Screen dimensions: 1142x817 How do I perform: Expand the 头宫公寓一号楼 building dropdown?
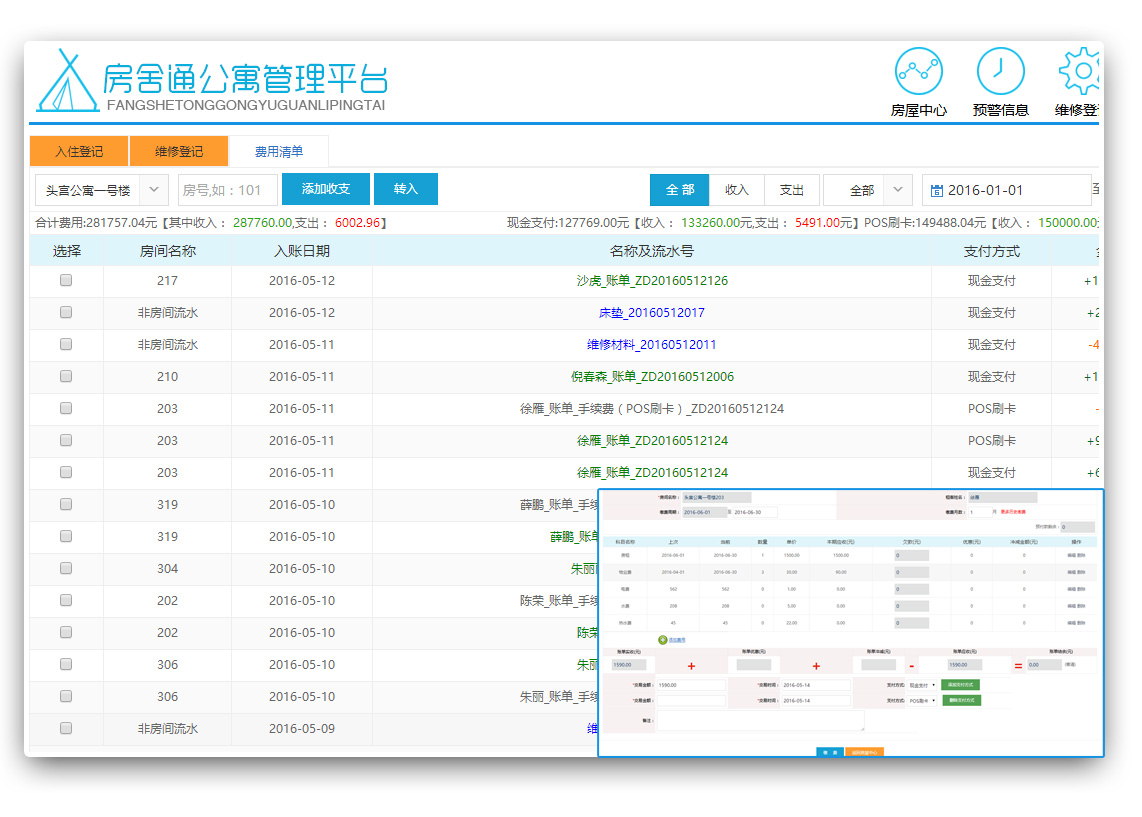(101, 190)
